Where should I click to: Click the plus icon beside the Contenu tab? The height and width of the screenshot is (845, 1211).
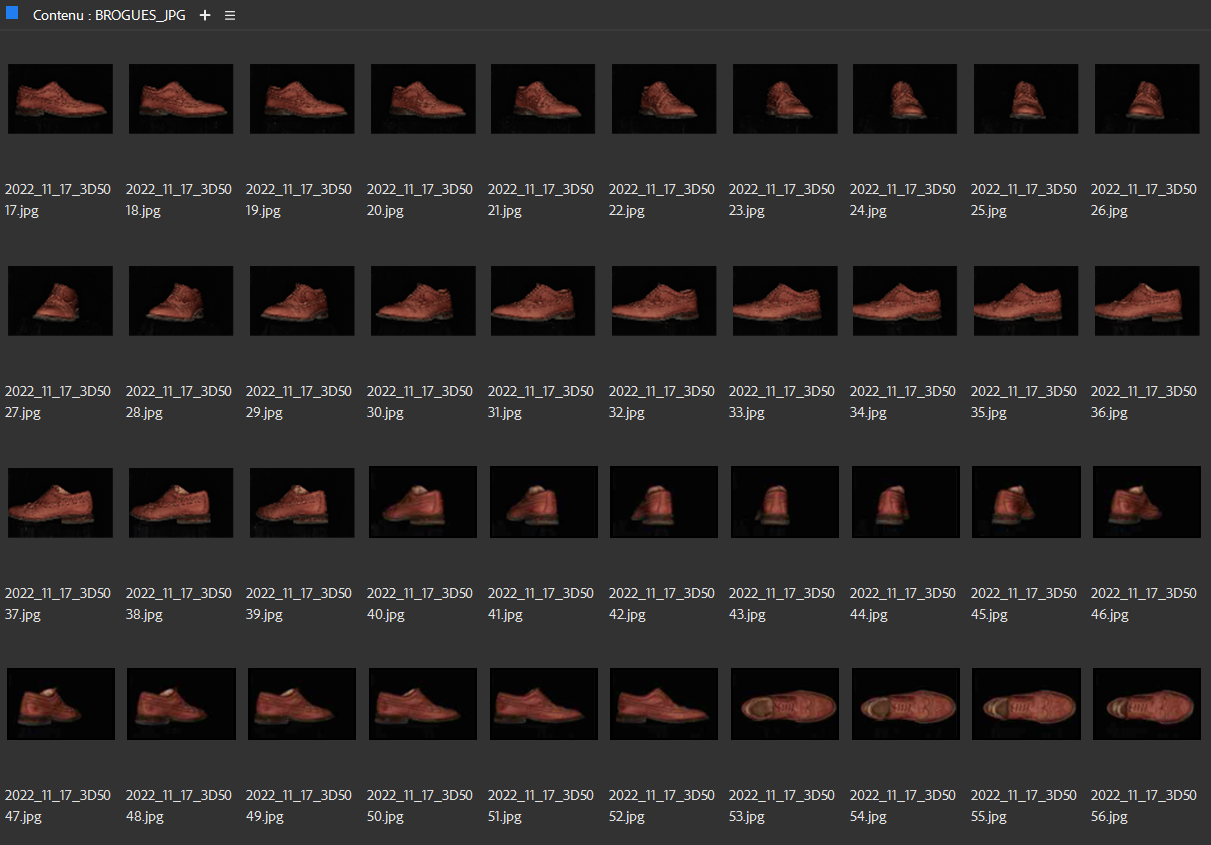tap(205, 16)
